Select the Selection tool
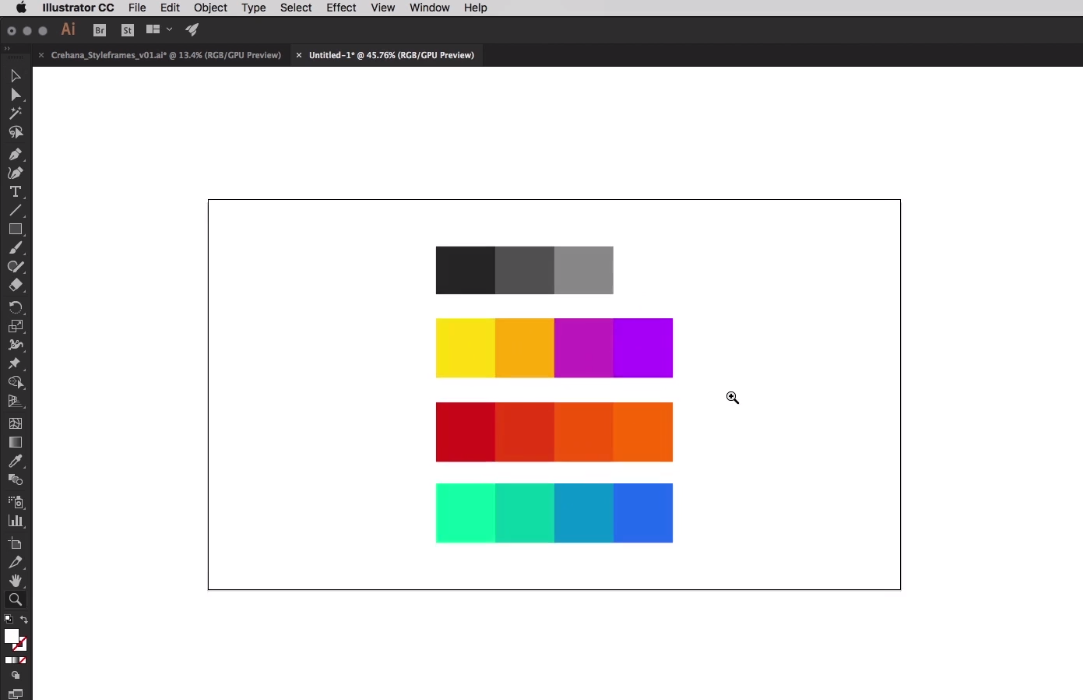The width and height of the screenshot is (1083, 700). pos(15,76)
